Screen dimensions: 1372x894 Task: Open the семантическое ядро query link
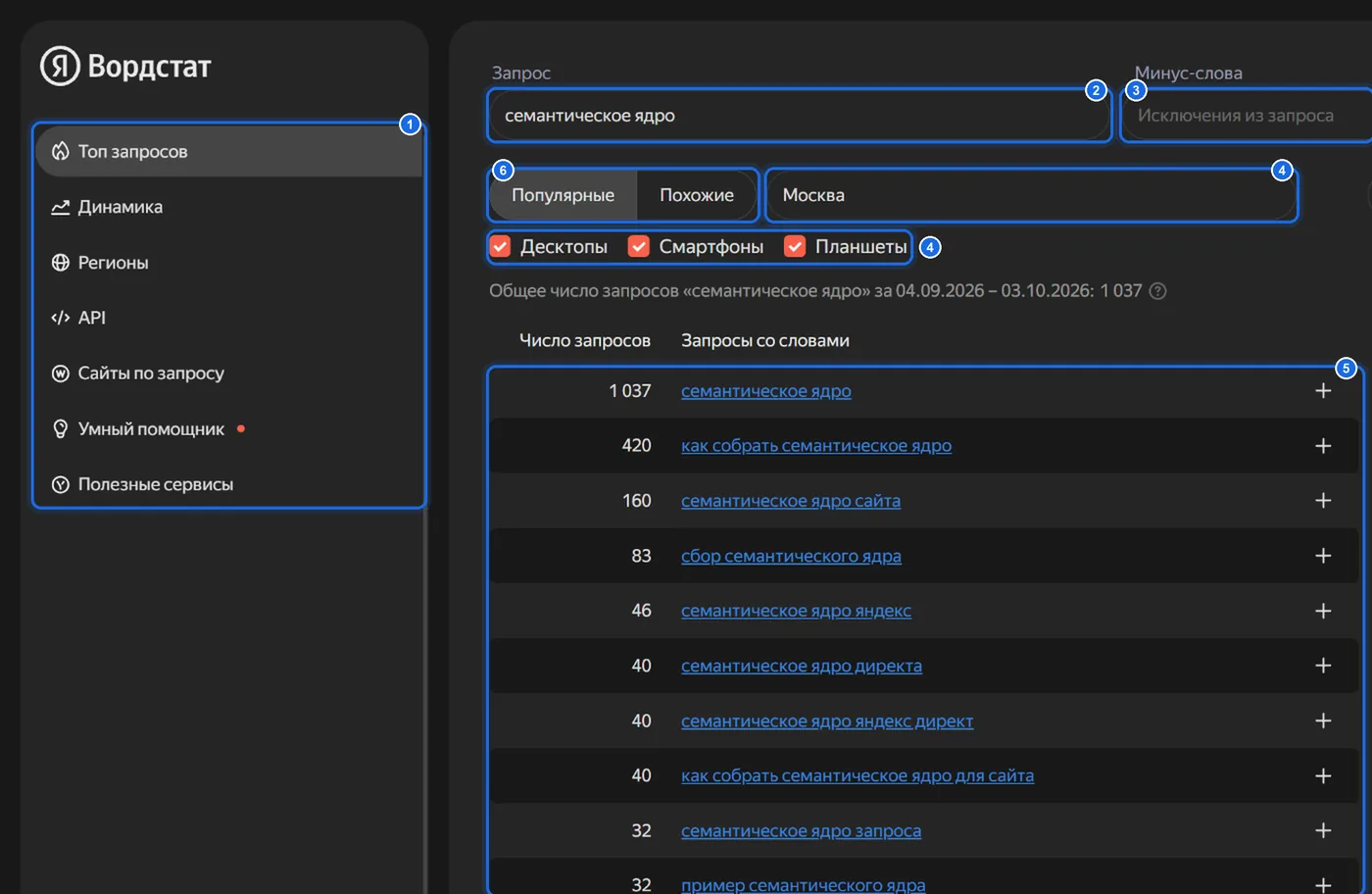[766, 391]
